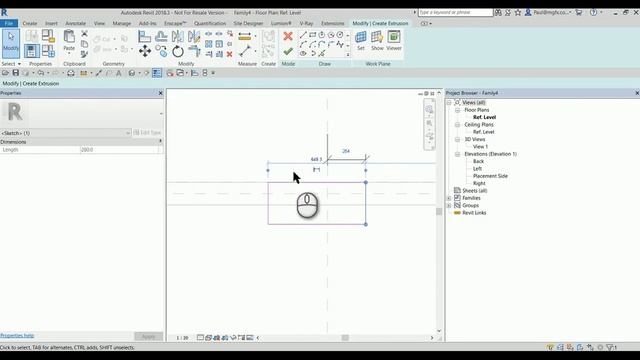Image resolution: width=640 pixels, height=360 pixels.
Task: Select Mirror - Draw Axis tool
Action: coord(194,37)
